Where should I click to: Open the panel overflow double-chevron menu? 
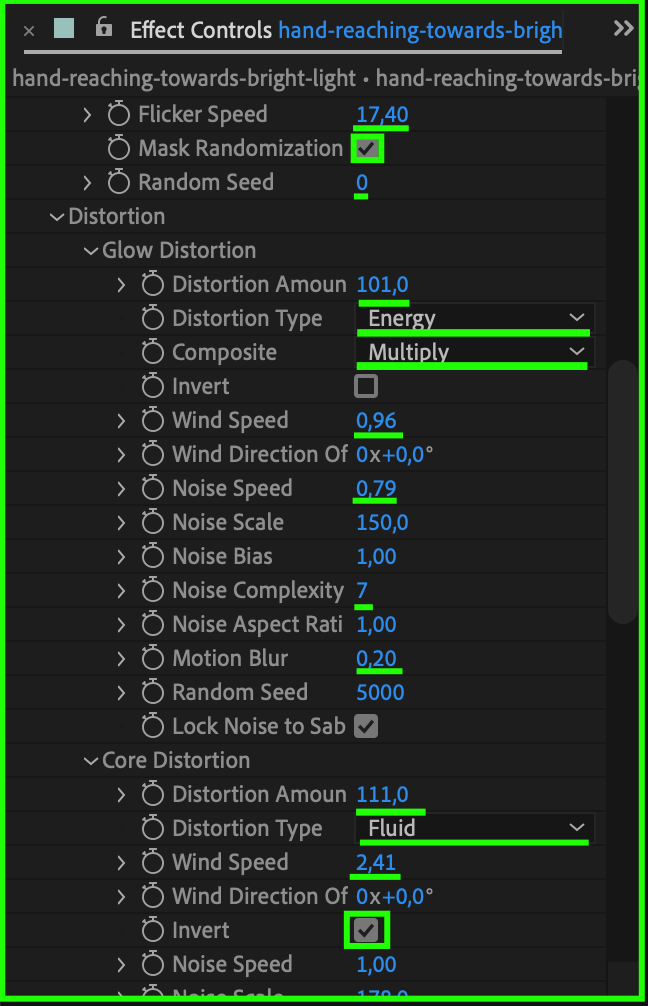click(623, 28)
